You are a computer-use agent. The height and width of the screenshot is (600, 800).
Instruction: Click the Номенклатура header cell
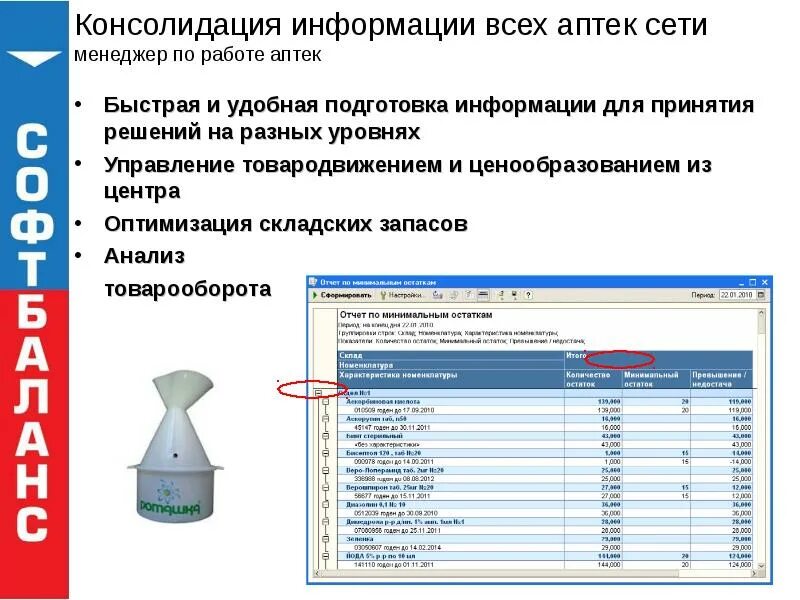click(x=451, y=365)
